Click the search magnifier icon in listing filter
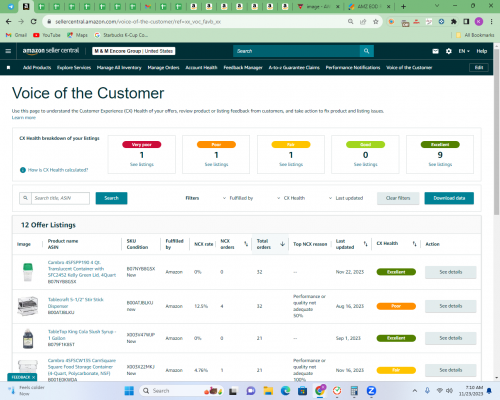Viewport: 500px width, 400px height. [x=25, y=198]
